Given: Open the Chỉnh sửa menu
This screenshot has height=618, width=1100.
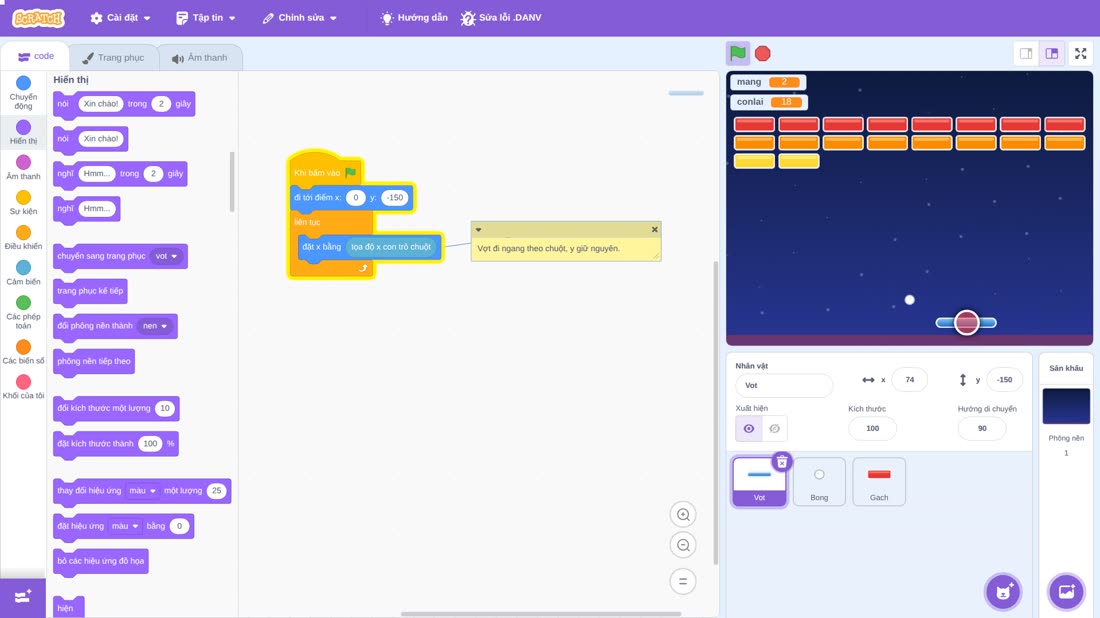Looking at the screenshot, I should (x=300, y=18).
